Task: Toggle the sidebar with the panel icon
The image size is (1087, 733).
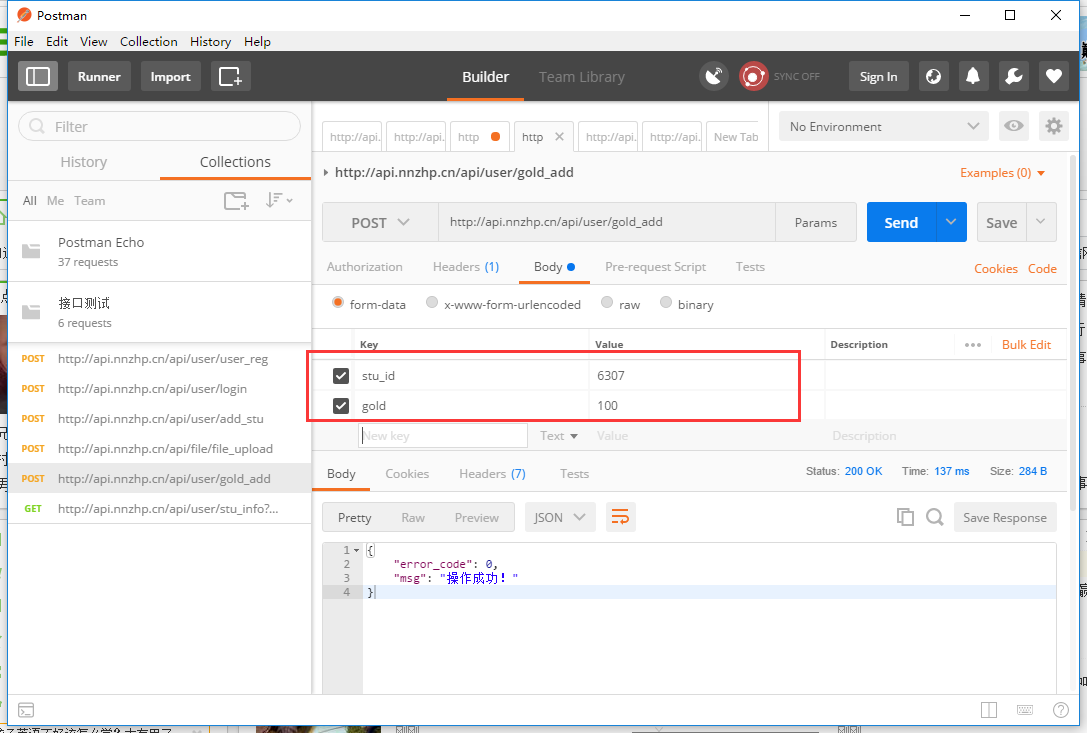Action: 37,76
